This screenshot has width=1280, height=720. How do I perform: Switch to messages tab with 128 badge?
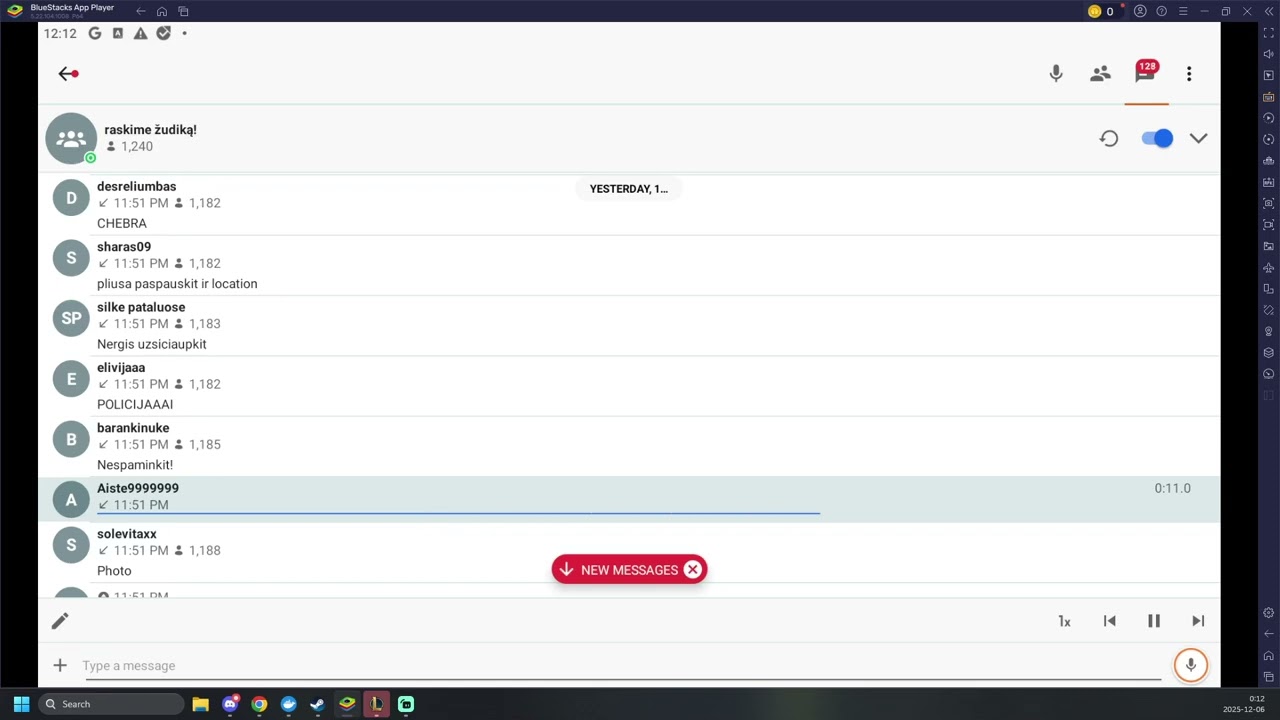click(x=1145, y=73)
